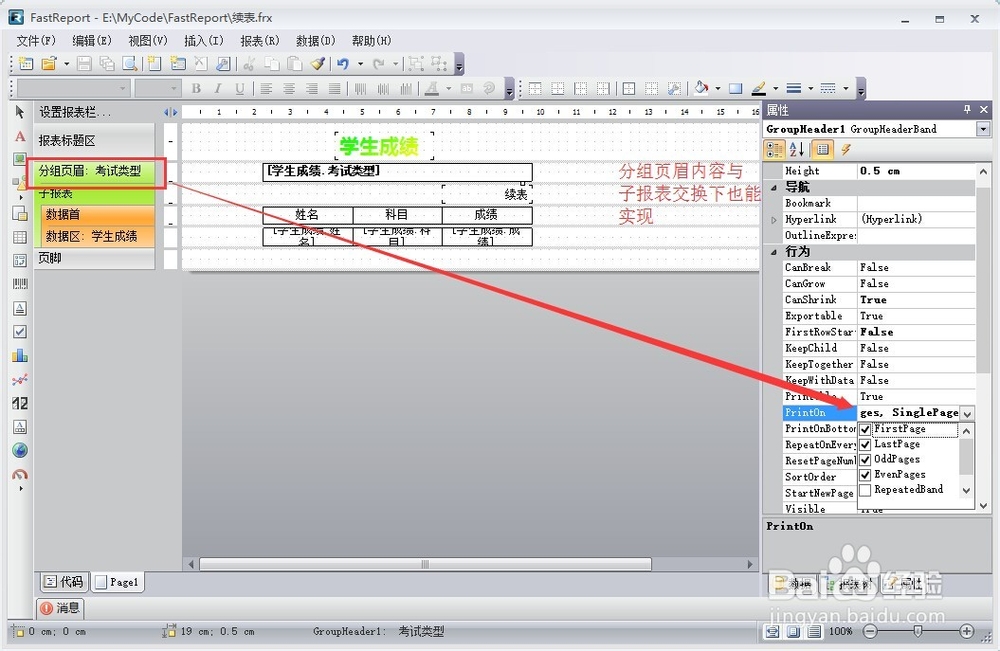Open the undo history dropdown arrow

[360, 64]
